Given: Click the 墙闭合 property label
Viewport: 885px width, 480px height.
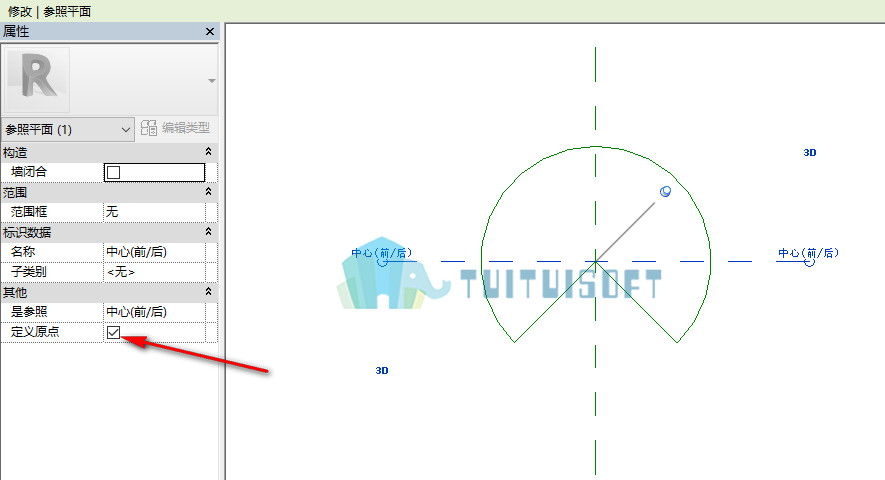Looking at the screenshot, I should (x=29, y=172).
